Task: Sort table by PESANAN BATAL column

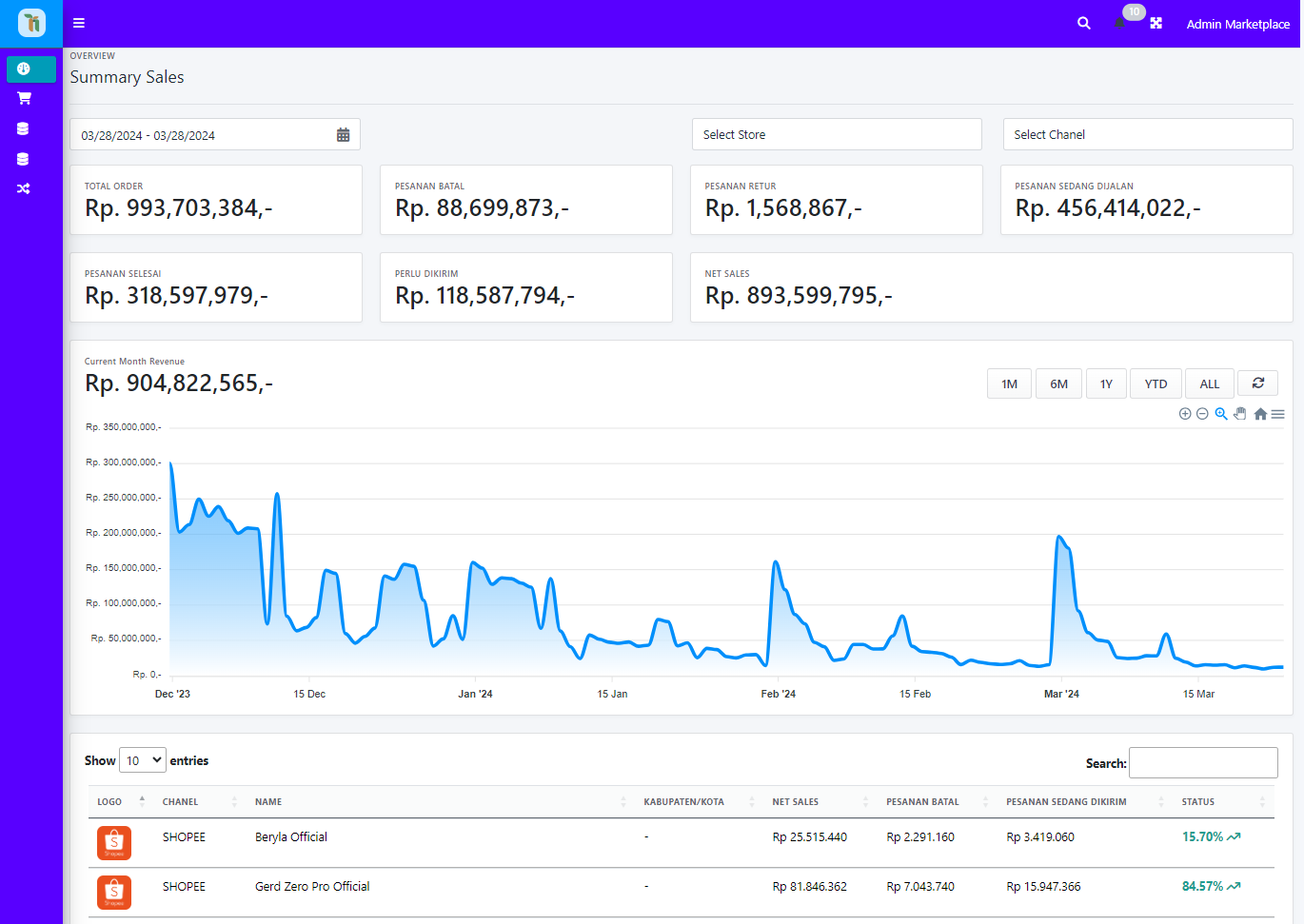Action: (x=938, y=801)
